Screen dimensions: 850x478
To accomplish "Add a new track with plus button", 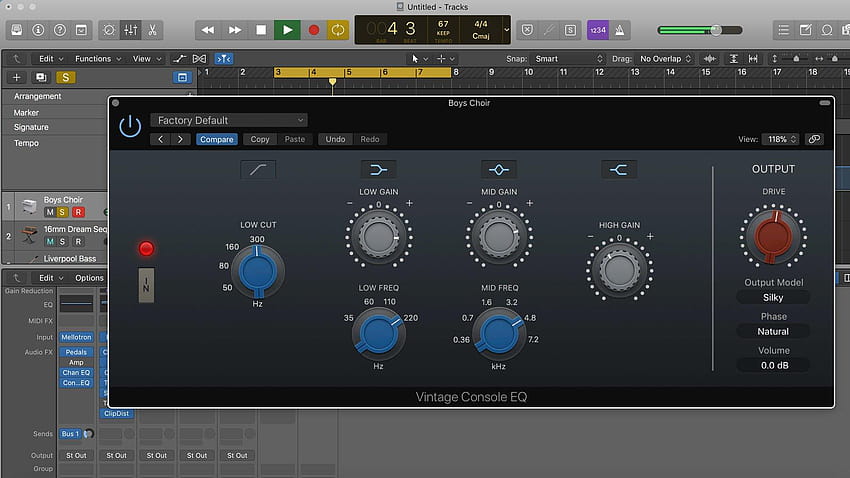I will click(16, 77).
